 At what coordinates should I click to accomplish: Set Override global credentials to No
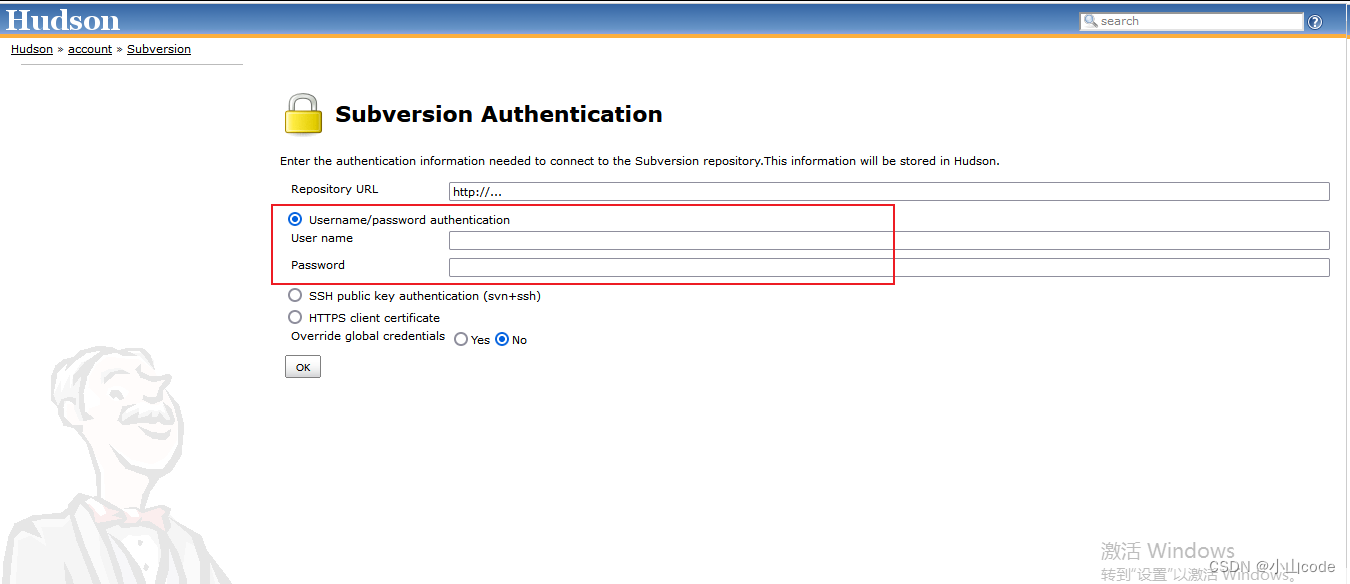502,339
